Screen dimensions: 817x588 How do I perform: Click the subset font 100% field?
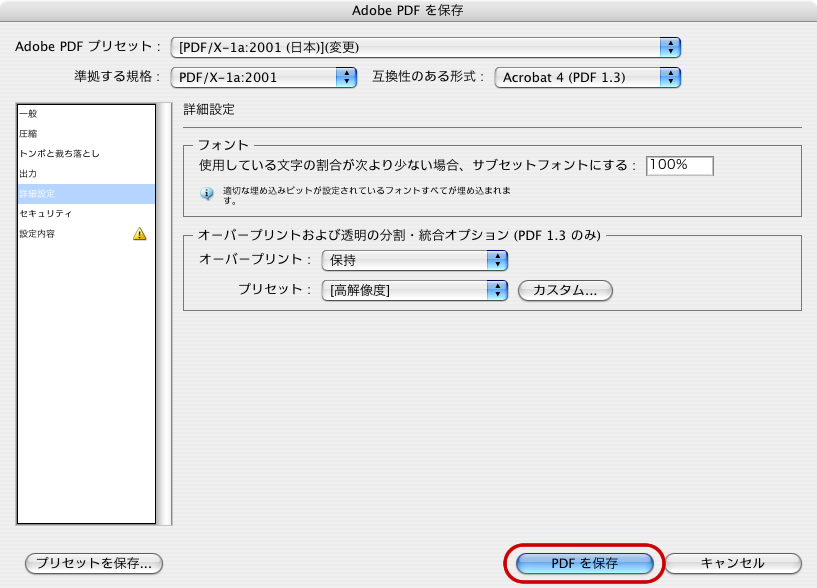coord(679,165)
